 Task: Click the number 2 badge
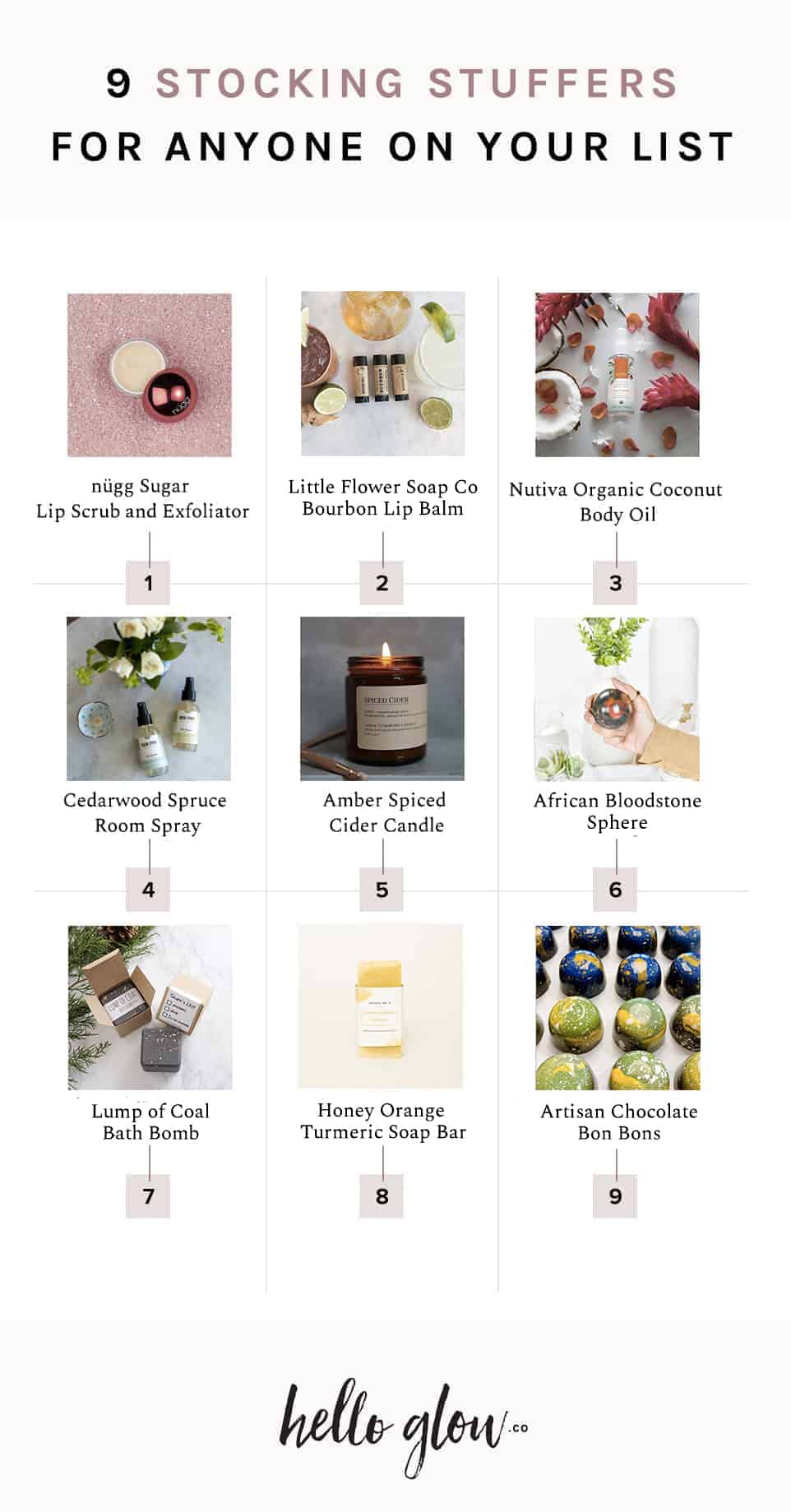382,583
